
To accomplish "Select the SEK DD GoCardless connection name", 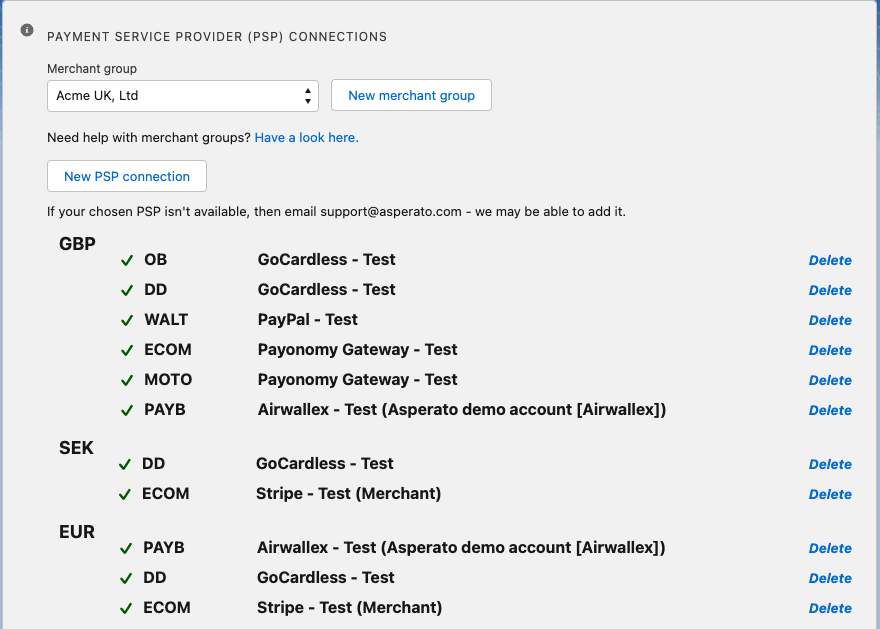I will click(325, 464).
